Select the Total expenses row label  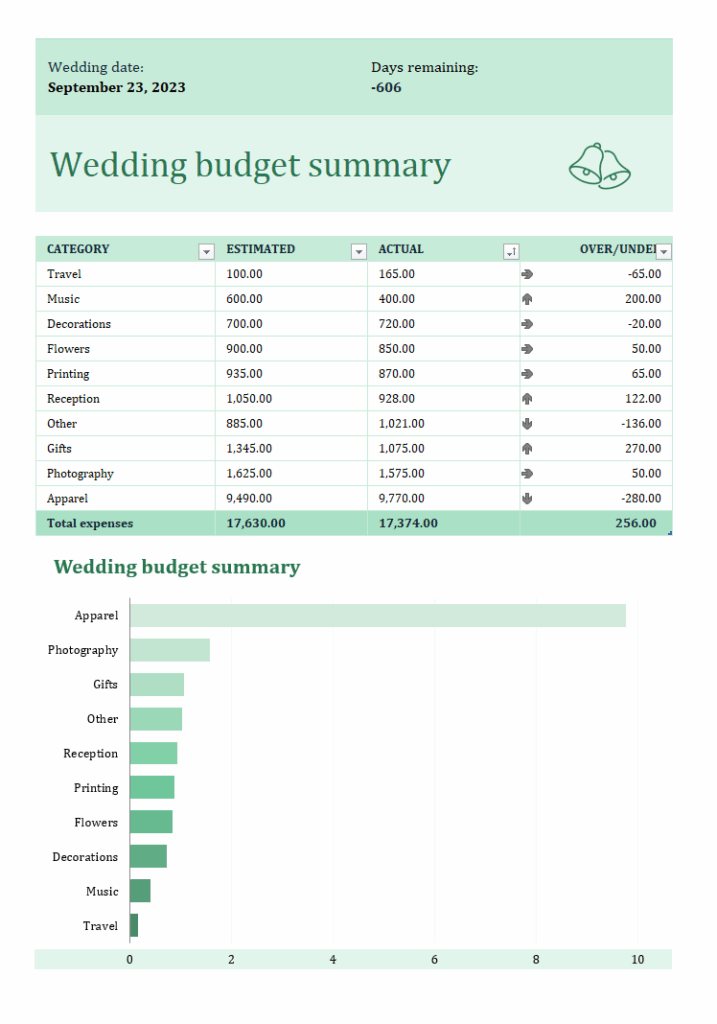(x=90, y=523)
